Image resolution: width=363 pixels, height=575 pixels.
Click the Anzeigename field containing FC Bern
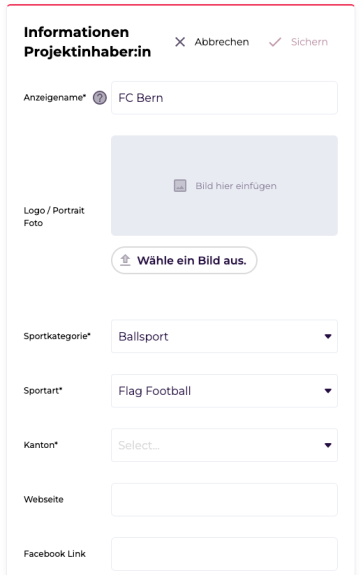point(224,98)
